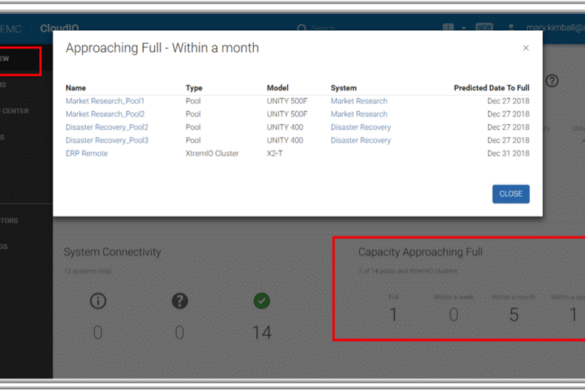Click the blue CLOSE button

511,194
